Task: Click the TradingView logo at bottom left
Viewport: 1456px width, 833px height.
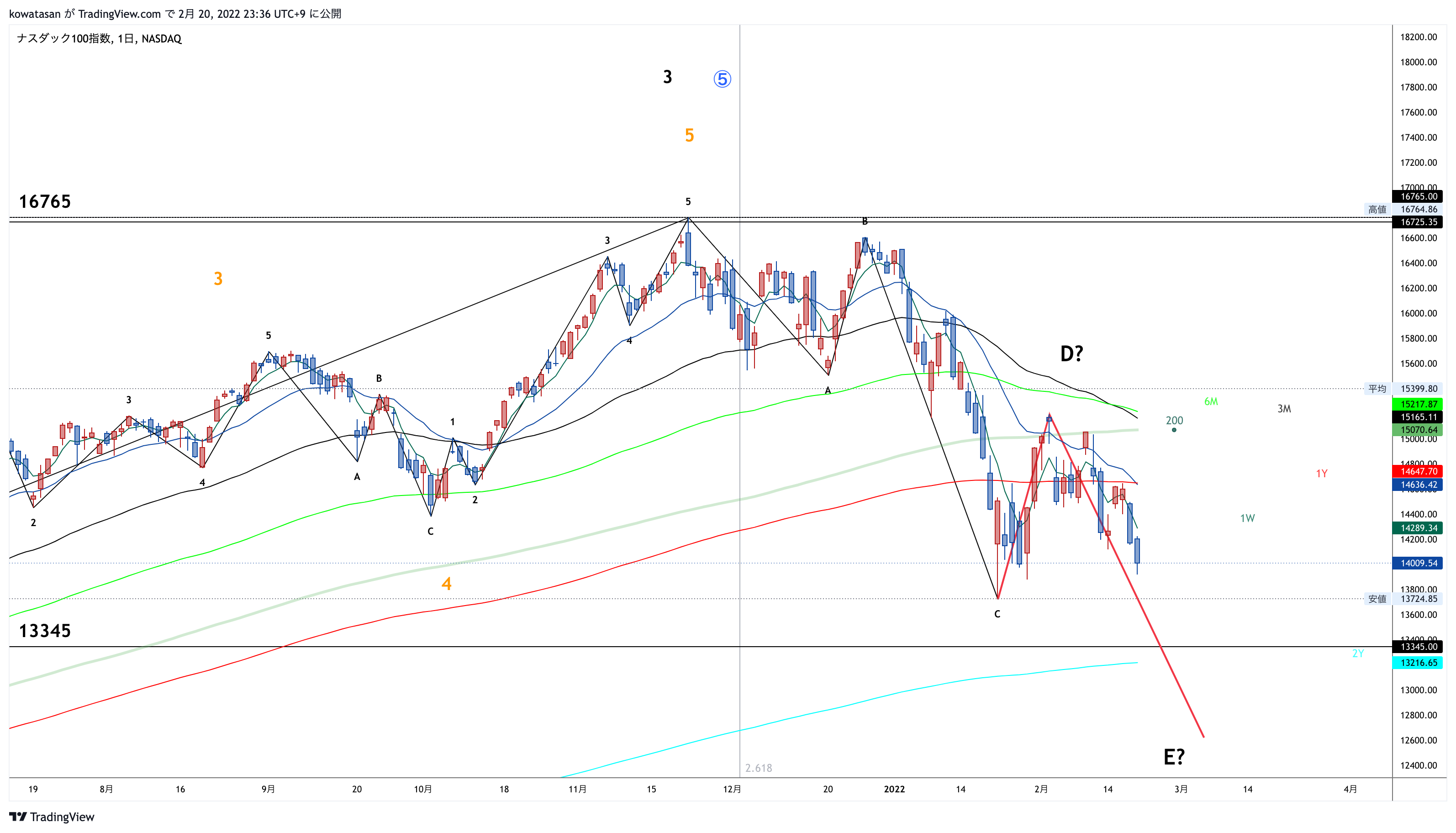Action: pyautogui.click(x=52, y=817)
